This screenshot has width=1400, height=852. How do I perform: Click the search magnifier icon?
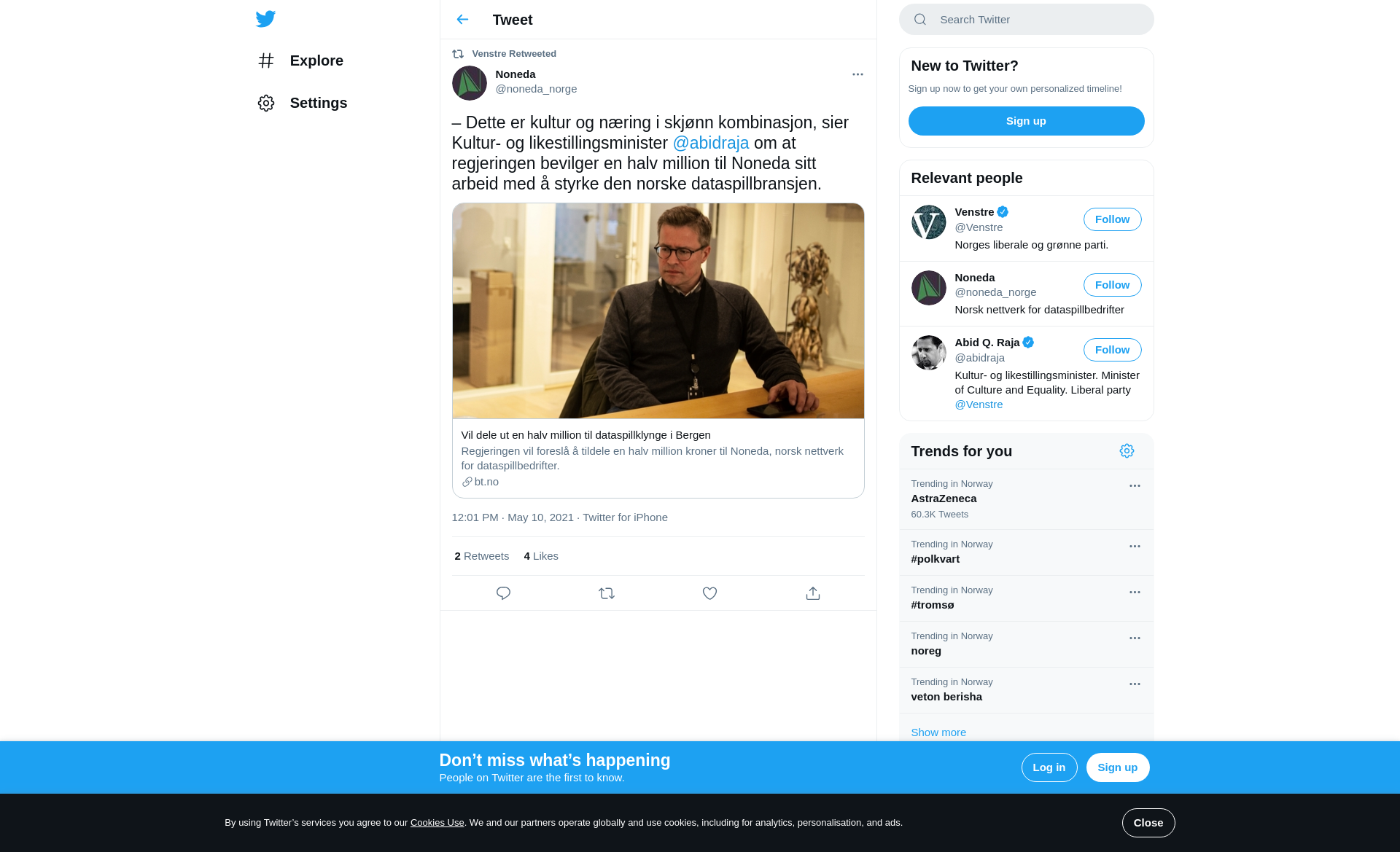(920, 20)
